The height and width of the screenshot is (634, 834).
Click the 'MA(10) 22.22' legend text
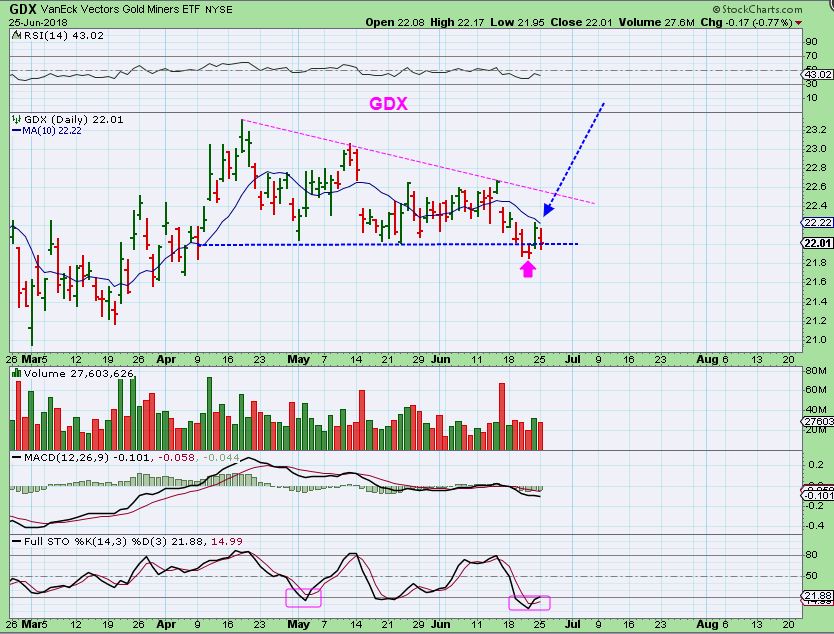[52, 131]
